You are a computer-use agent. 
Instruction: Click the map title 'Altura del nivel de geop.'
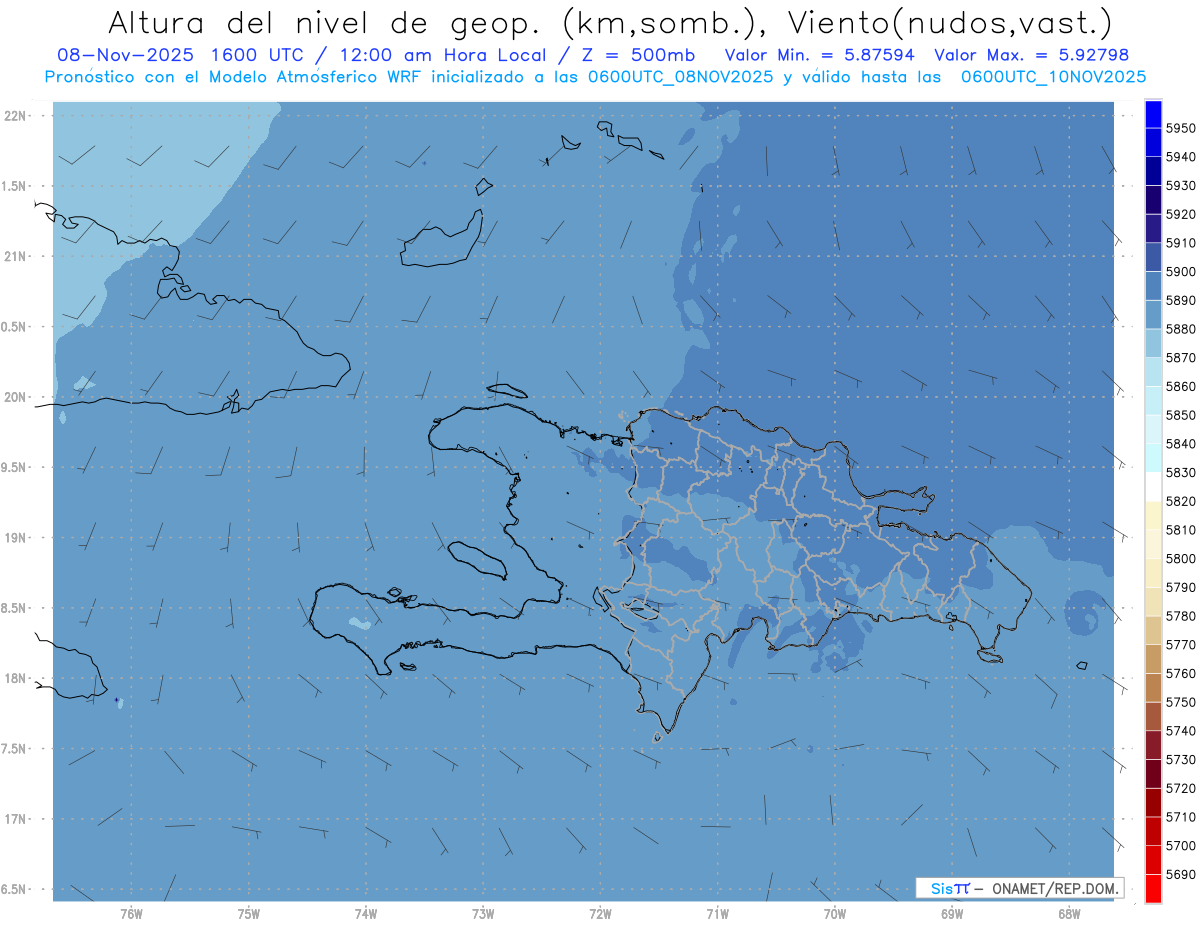324,23
